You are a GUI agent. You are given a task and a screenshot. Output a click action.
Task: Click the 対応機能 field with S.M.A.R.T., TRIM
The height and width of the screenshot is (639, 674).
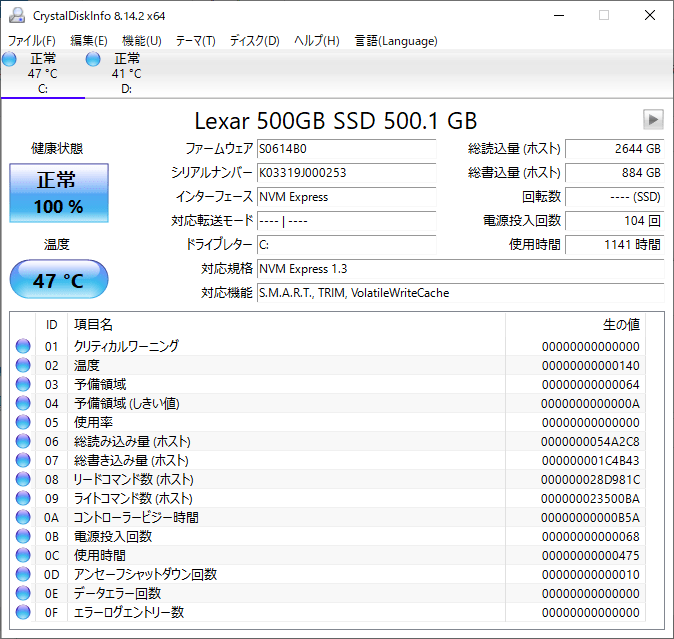pyautogui.click(x=461, y=293)
